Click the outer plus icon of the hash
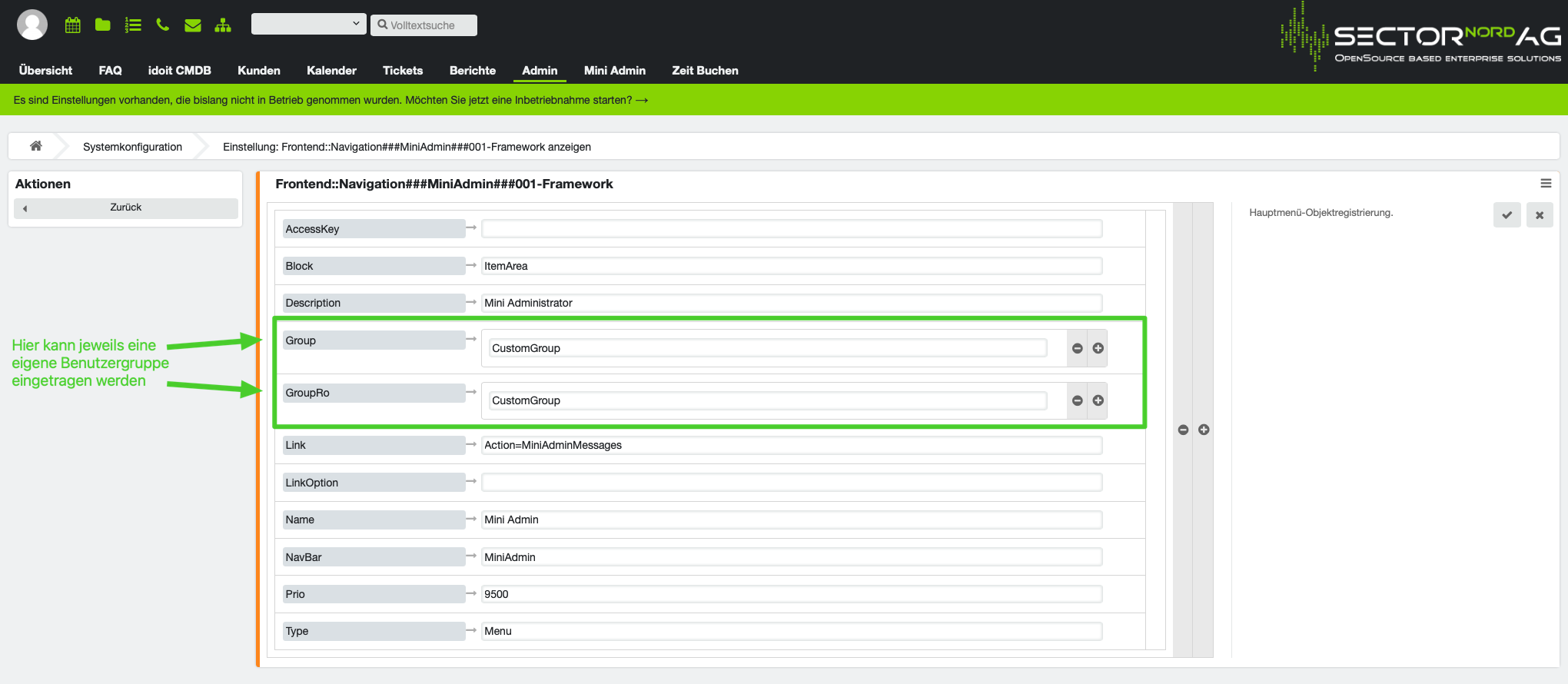The height and width of the screenshot is (684, 1568). [x=1204, y=430]
